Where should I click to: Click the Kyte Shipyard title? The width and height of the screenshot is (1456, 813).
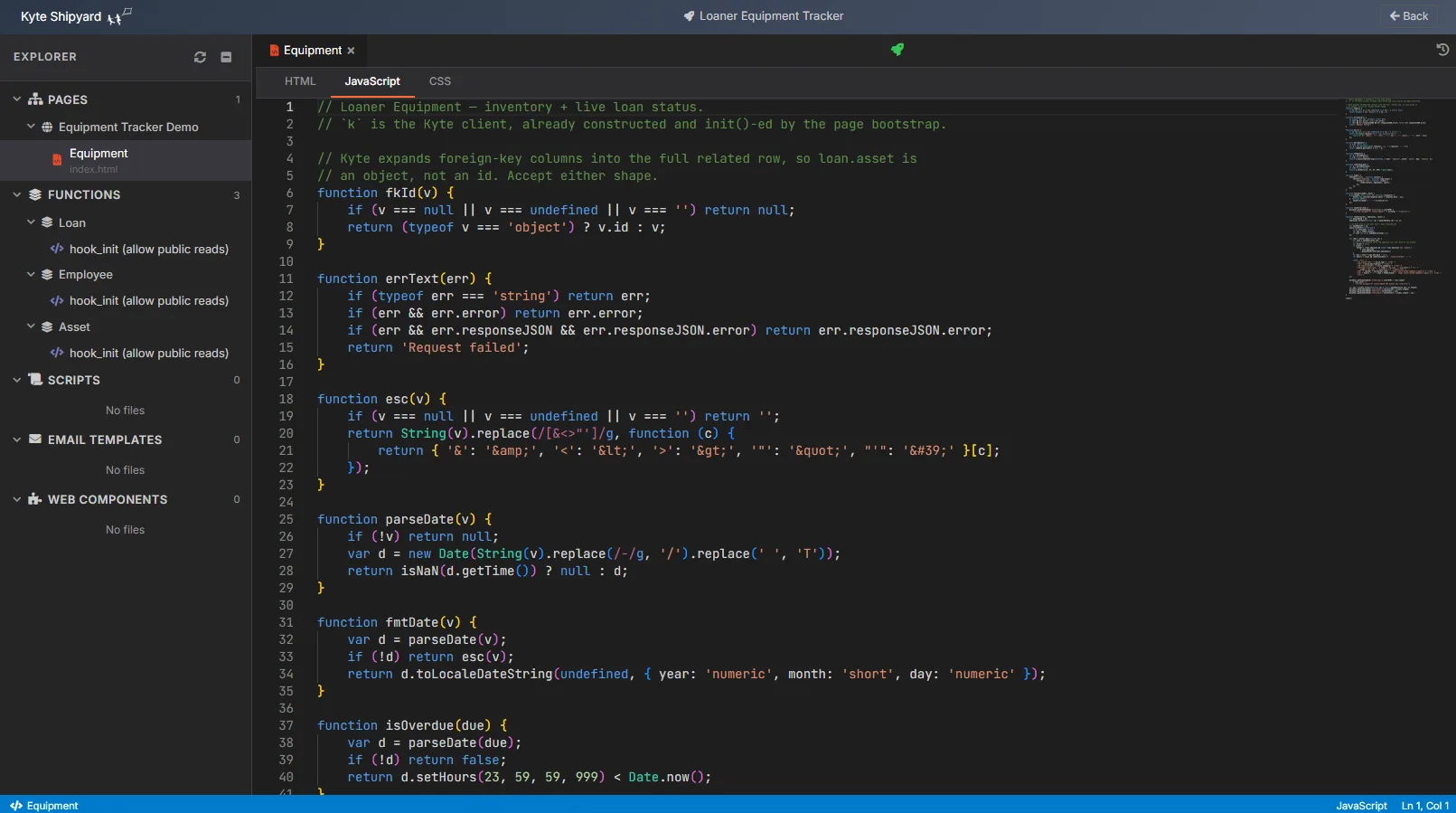[61, 16]
